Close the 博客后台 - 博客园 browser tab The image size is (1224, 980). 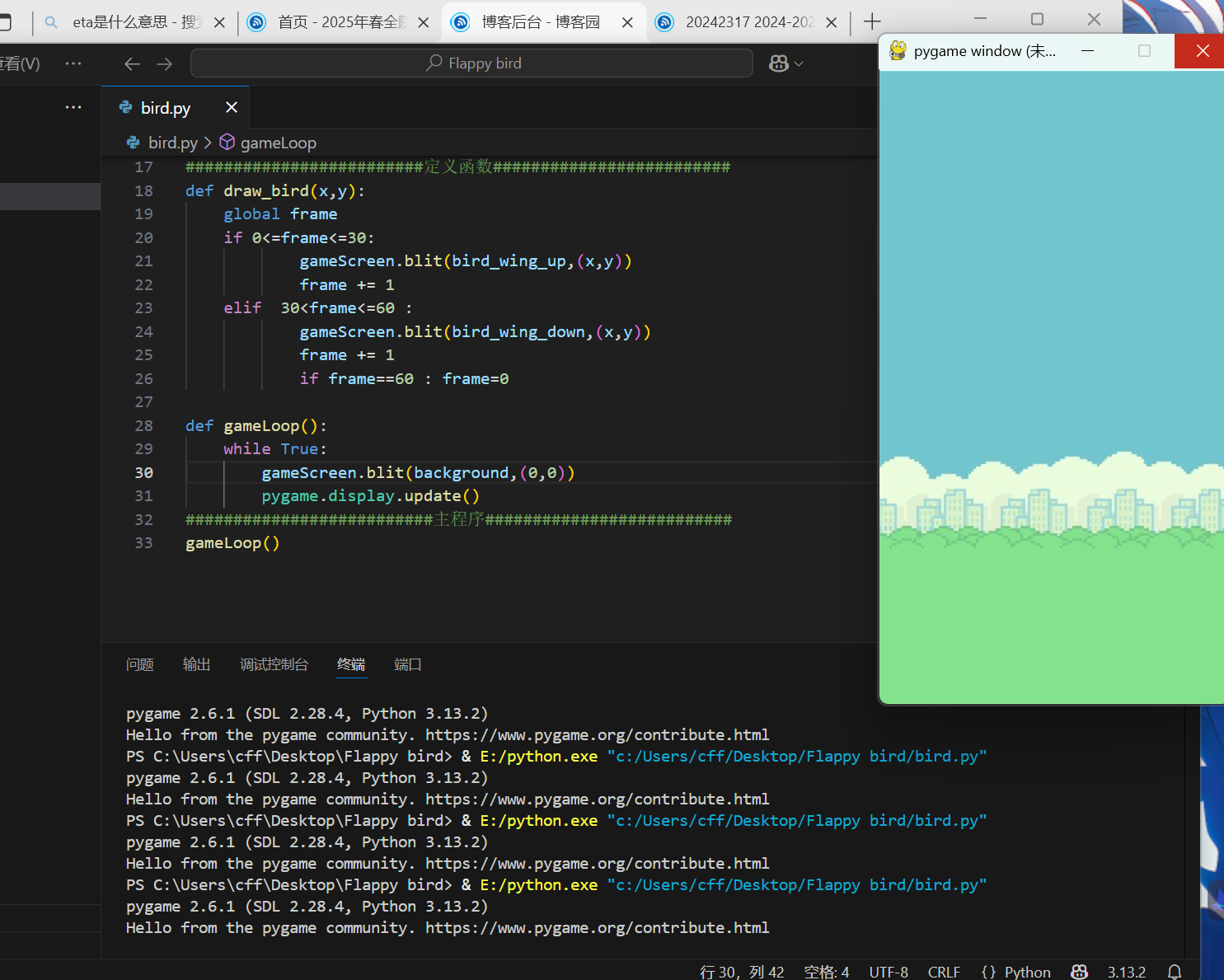pos(627,22)
